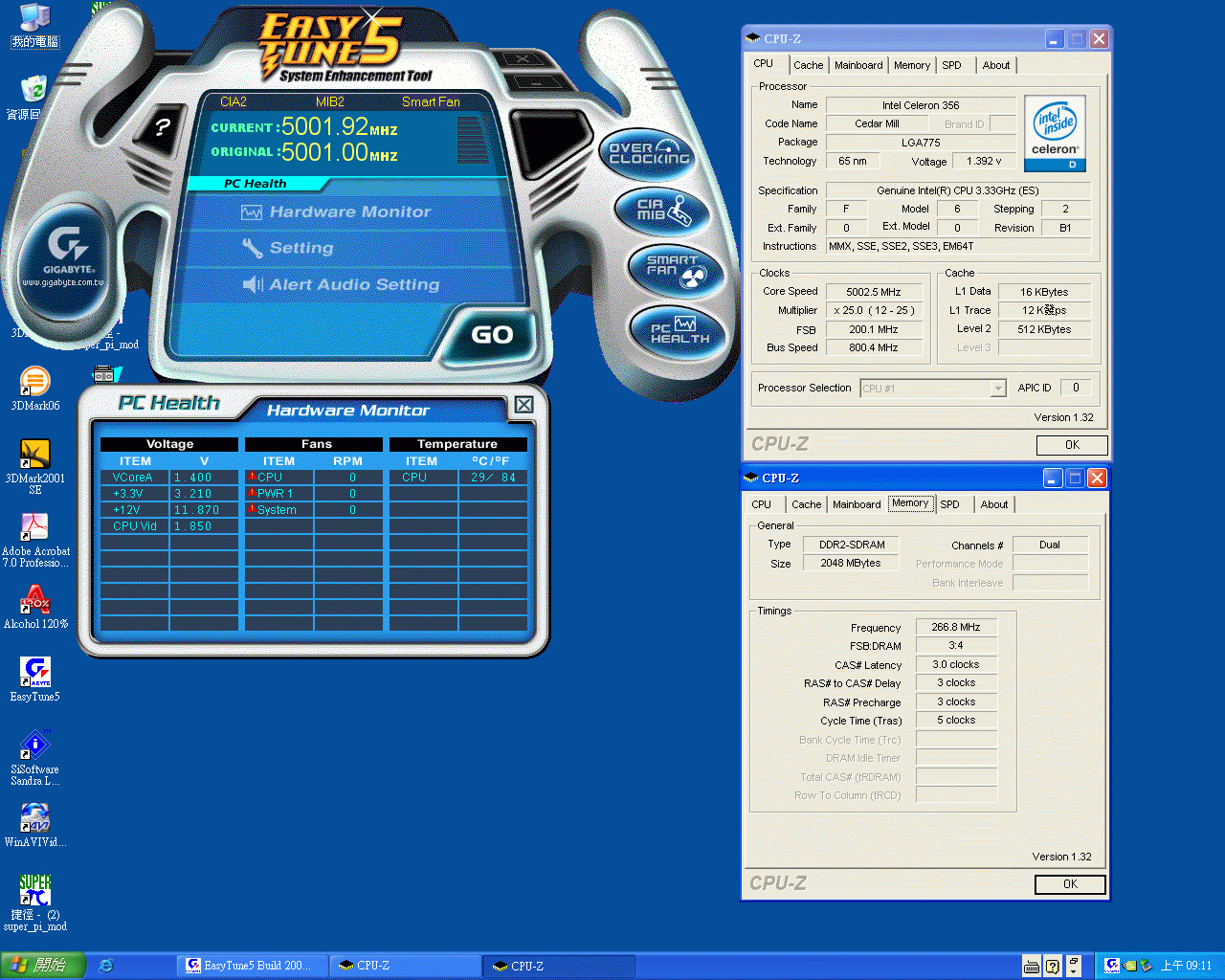This screenshot has width=1225, height=980.
Task: Click the Intel Celeron 356 name field
Action: 921,105
